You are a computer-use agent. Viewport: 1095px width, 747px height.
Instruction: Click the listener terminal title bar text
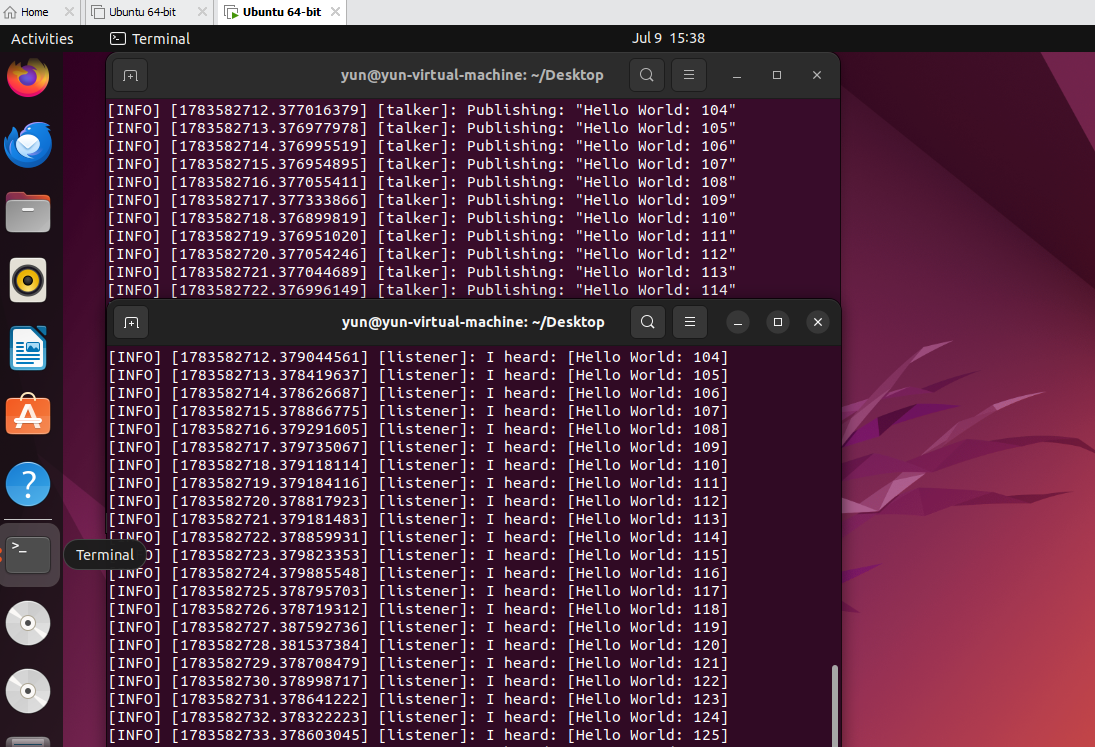pos(473,323)
